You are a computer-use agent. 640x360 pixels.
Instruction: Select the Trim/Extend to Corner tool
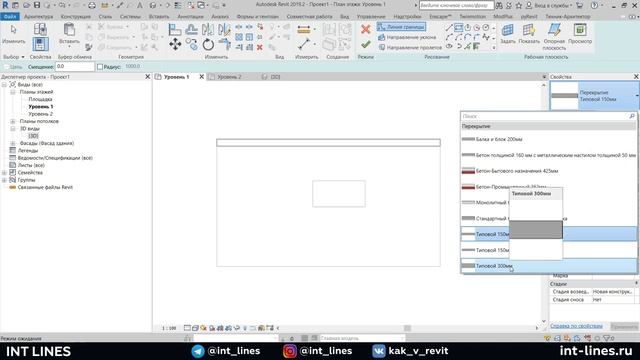point(224,44)
